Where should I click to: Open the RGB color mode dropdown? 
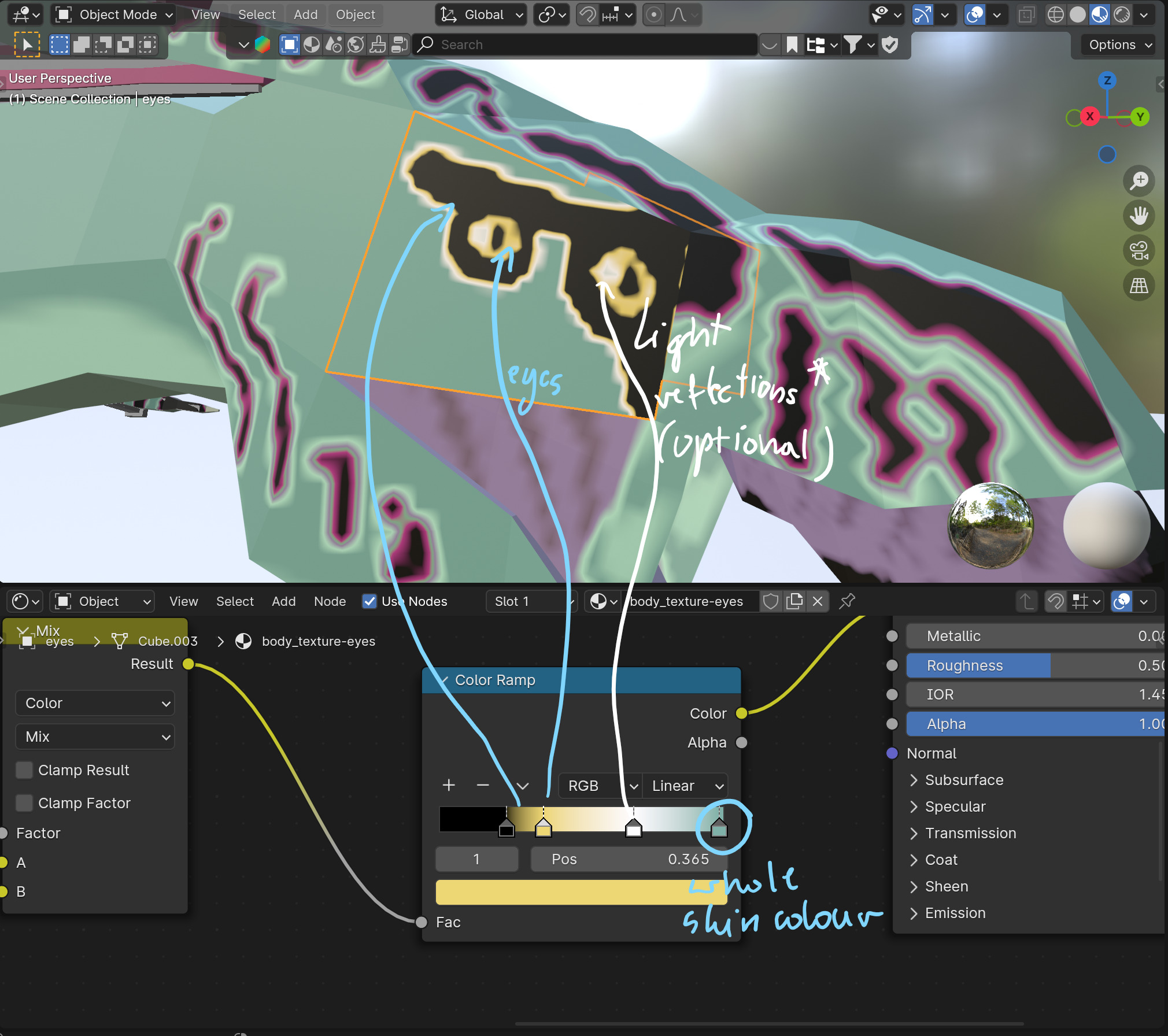(601, 786)
